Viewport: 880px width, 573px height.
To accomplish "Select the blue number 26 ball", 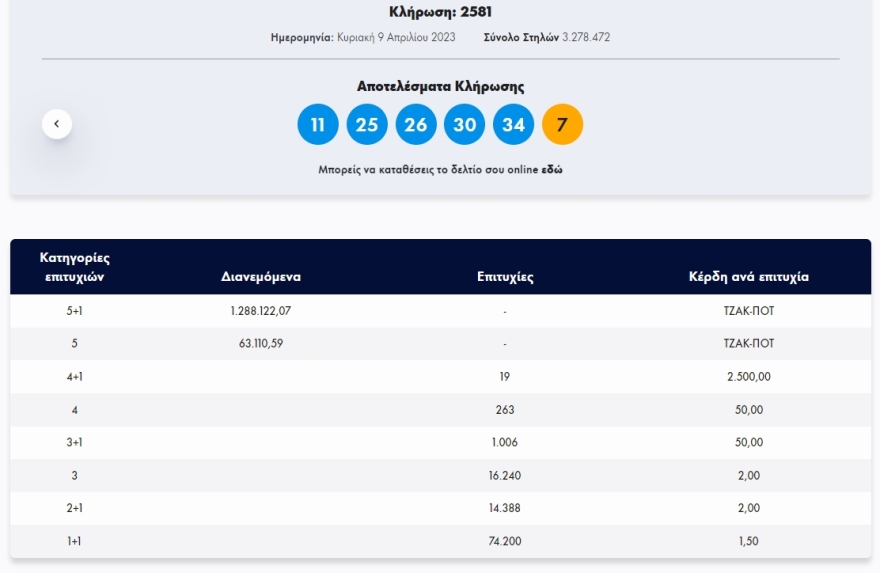I will click(x=416, y=125).
